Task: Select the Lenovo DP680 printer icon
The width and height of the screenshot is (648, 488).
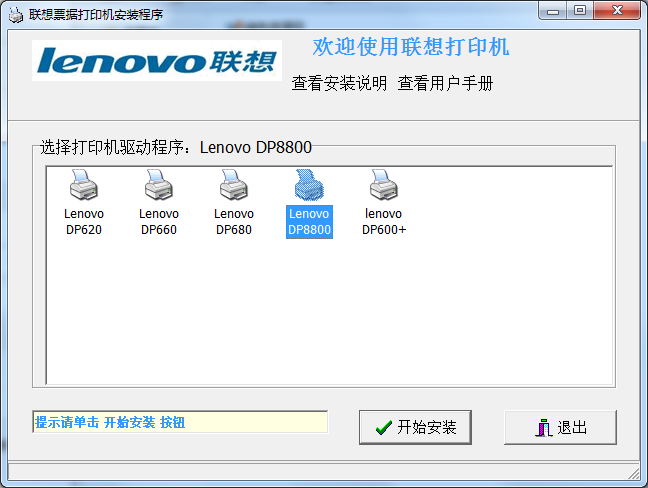Action: [x=234, y=185]
